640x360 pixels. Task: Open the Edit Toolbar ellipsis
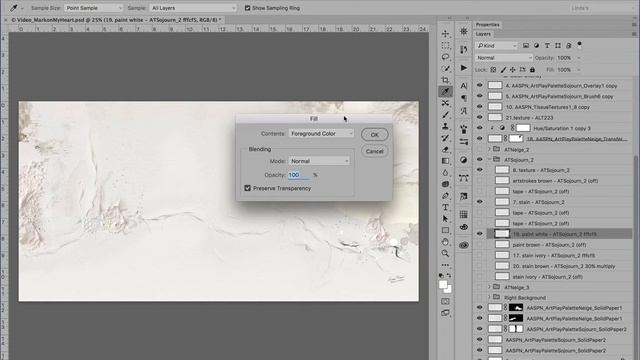[x=445, y=265]
